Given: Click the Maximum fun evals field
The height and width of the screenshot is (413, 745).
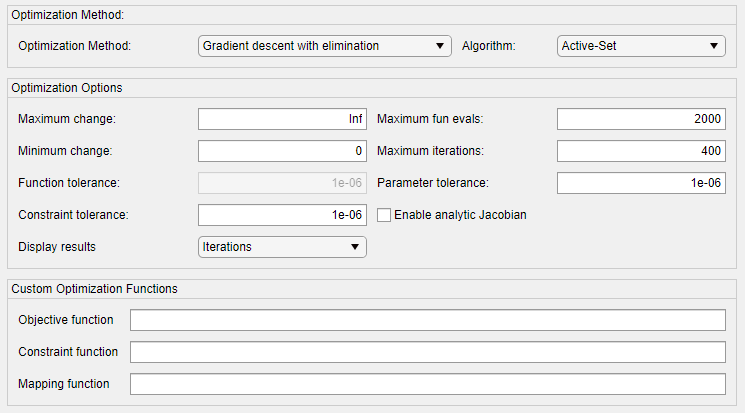Looking at the screenshot, I should [640, 120].
